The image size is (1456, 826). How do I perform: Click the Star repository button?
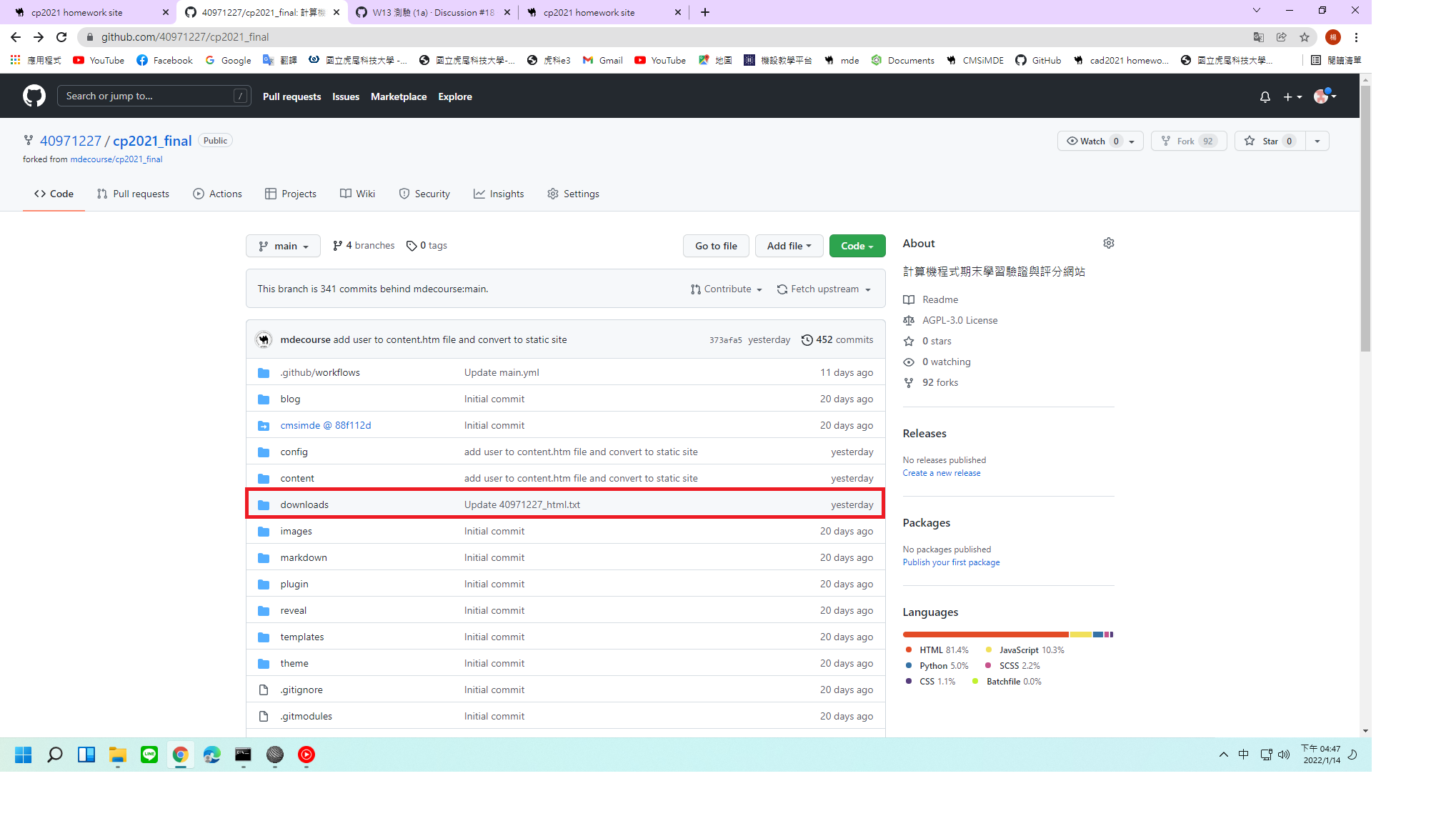coord(1270,141)
